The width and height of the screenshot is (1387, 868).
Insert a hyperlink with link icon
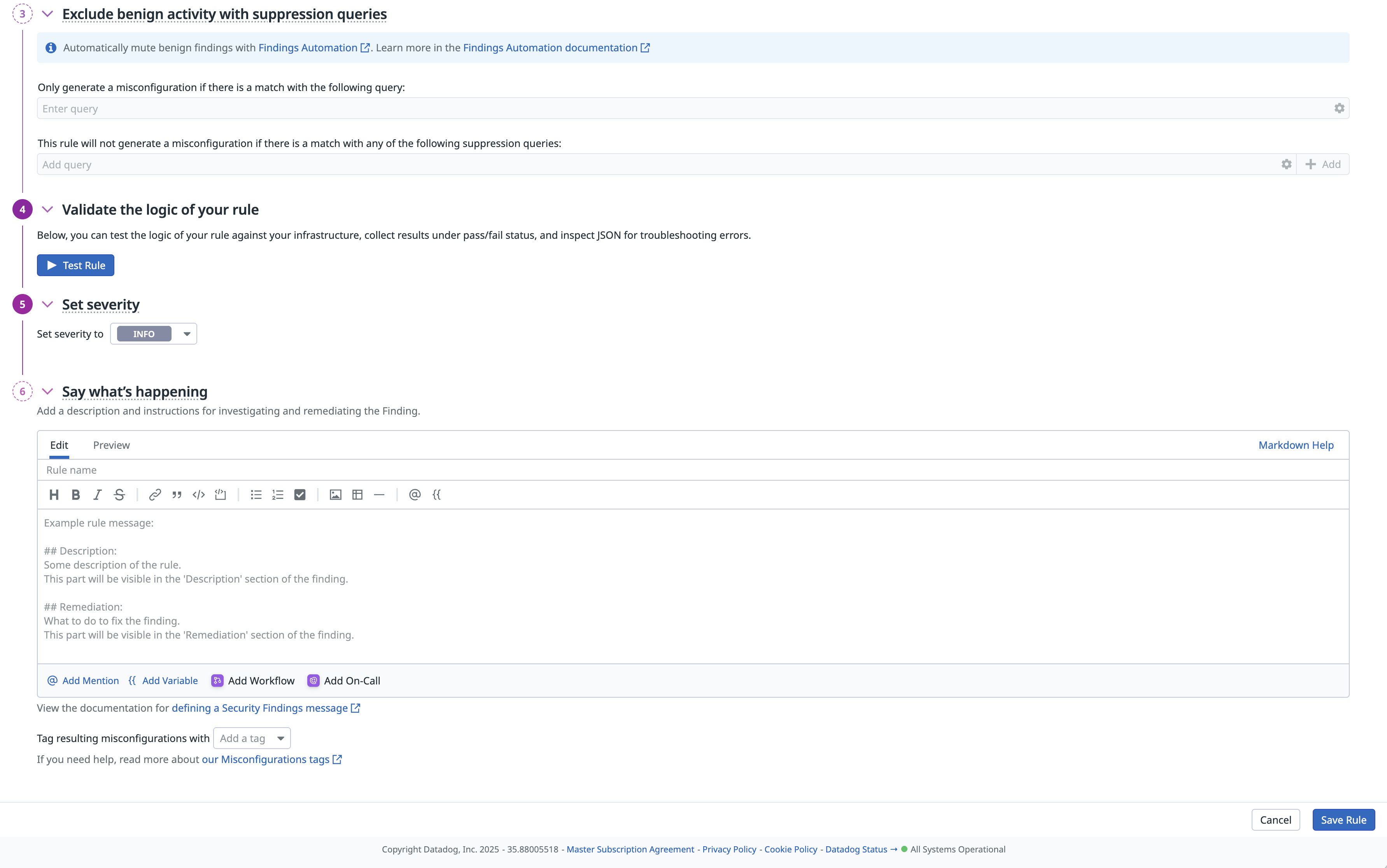[x=154, y=495]
